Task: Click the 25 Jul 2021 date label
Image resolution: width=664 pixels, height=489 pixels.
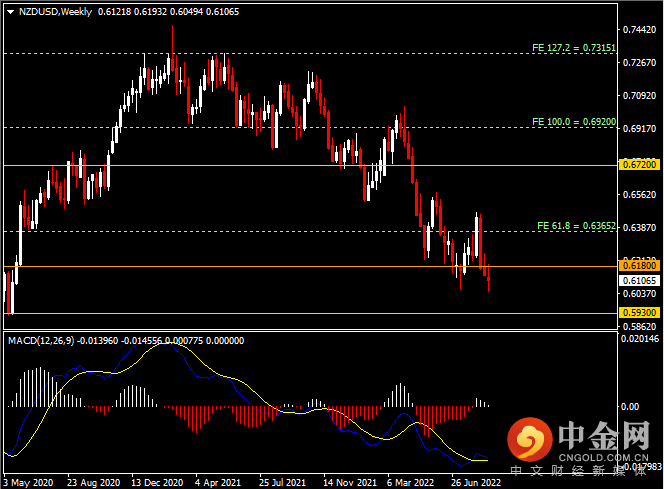Action: 282,483
